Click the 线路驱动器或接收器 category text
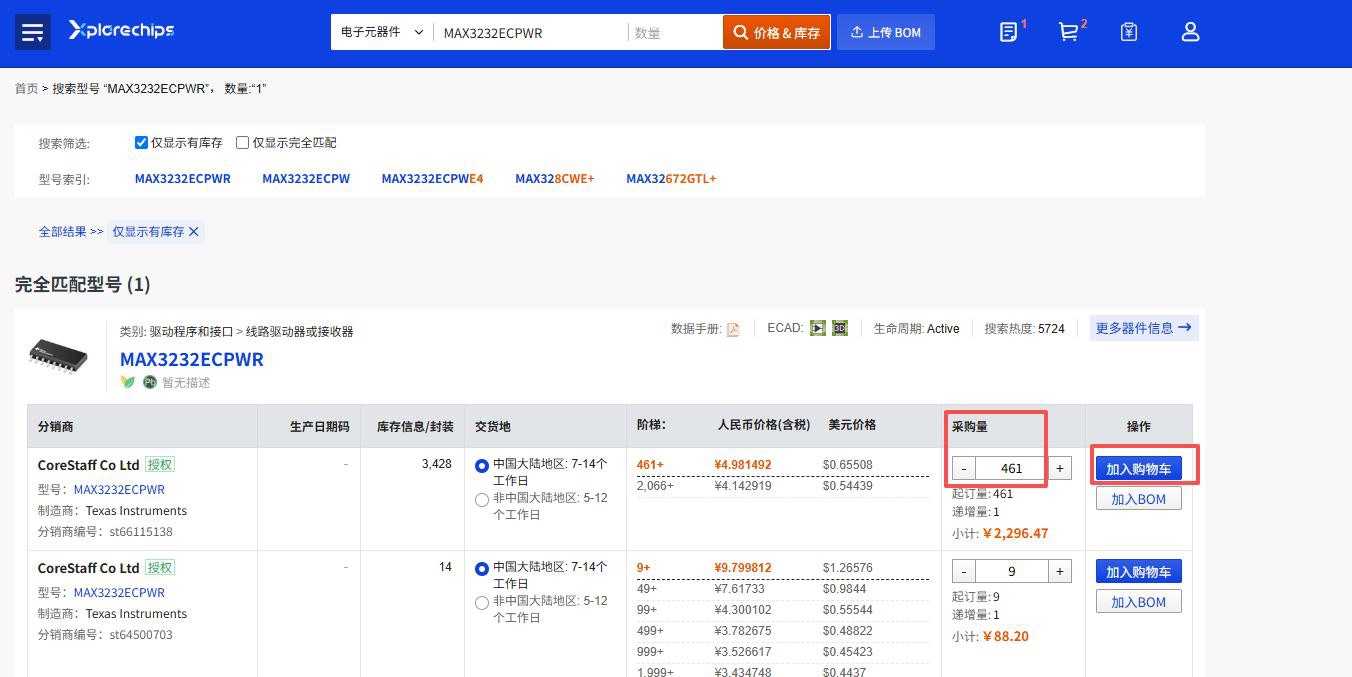This screenshot has width=1352, height=677. (300, 331)
